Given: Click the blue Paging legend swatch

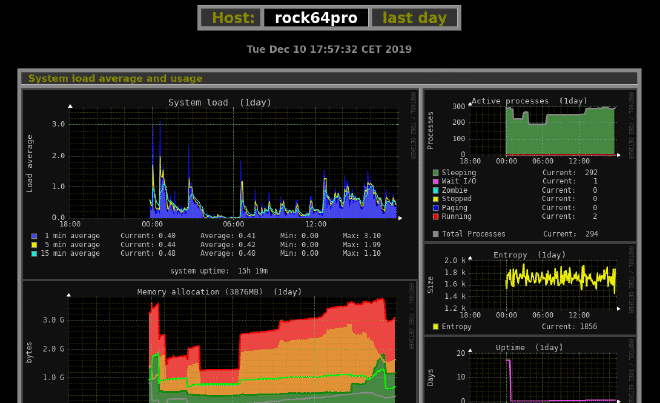Looking at the screenshot, I should pos(436,208).
